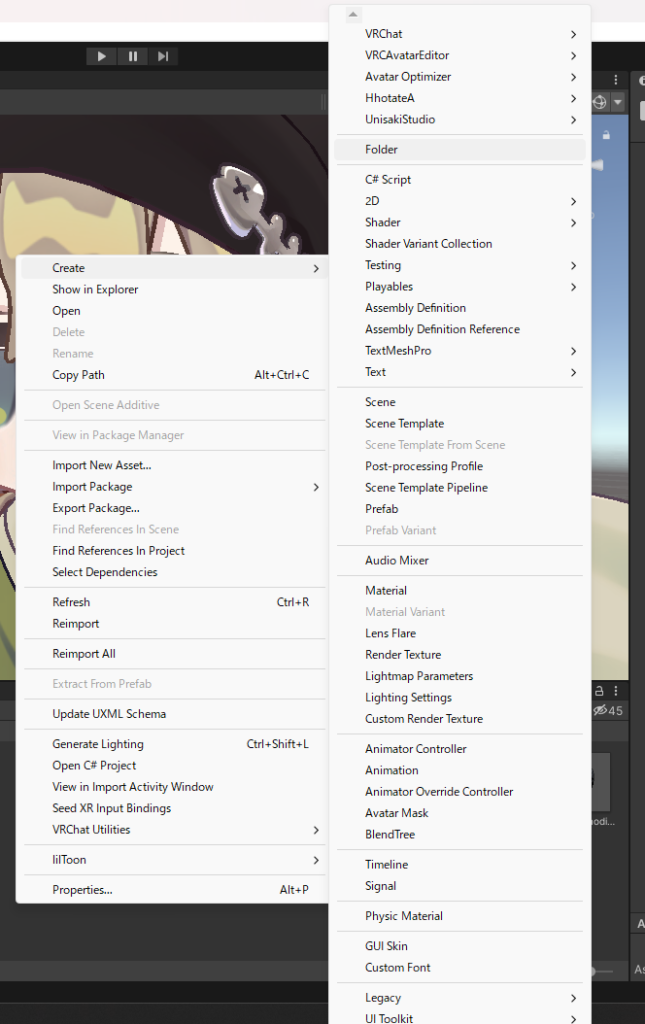
Task: Choose C# Script in the Create submenu
Action: pyautogui.click(x=388, y=180)
